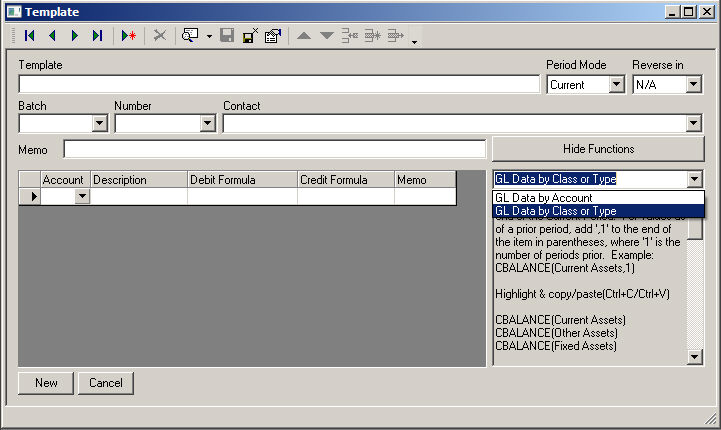The image size is (721, 430).
Task: Go to the previous record
Action: tap(52, 35)
